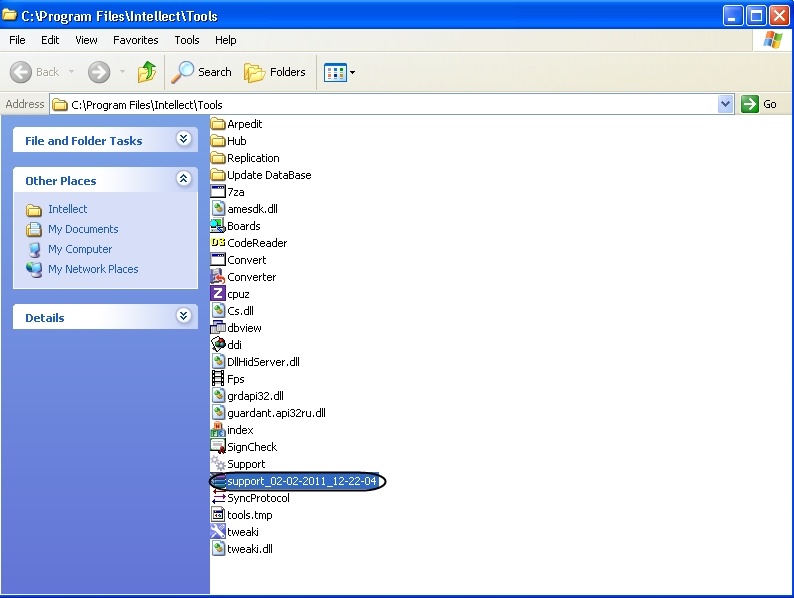Select the Converter application icon
Screen dimensions: 794x598
coord(218,277)
